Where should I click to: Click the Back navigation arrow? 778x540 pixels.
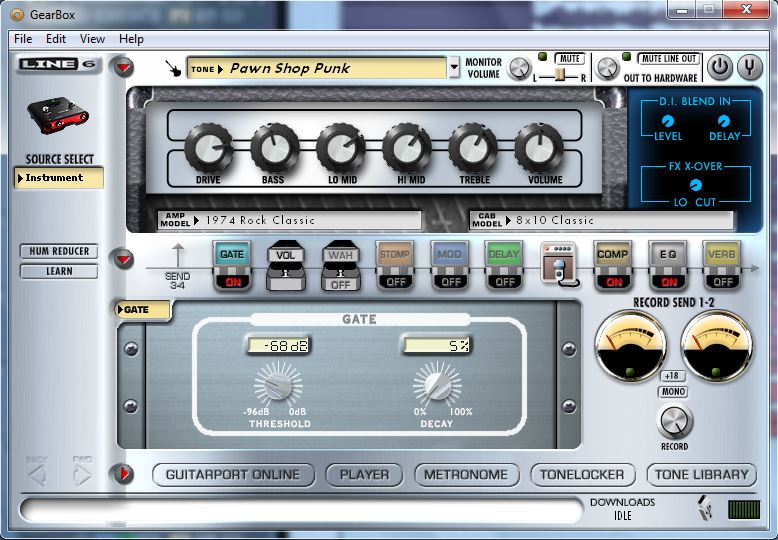point(37,474)
